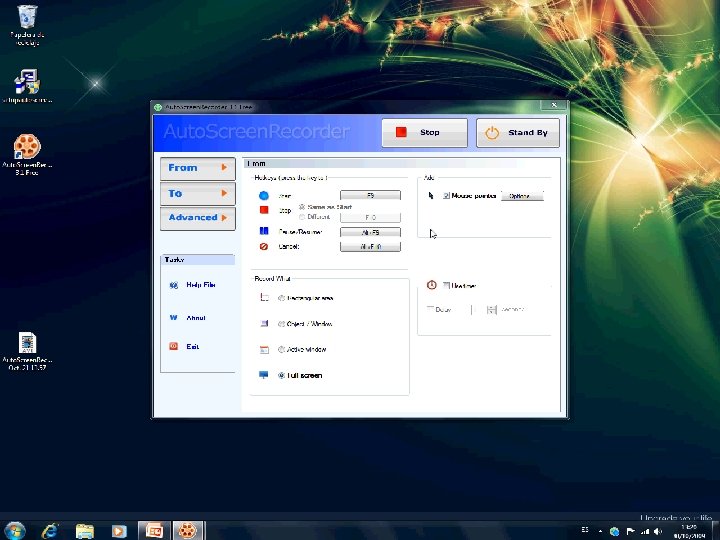Launch Internet Explorer from taskbar
This screenshot has height=540, width=720.
point(50,531)
